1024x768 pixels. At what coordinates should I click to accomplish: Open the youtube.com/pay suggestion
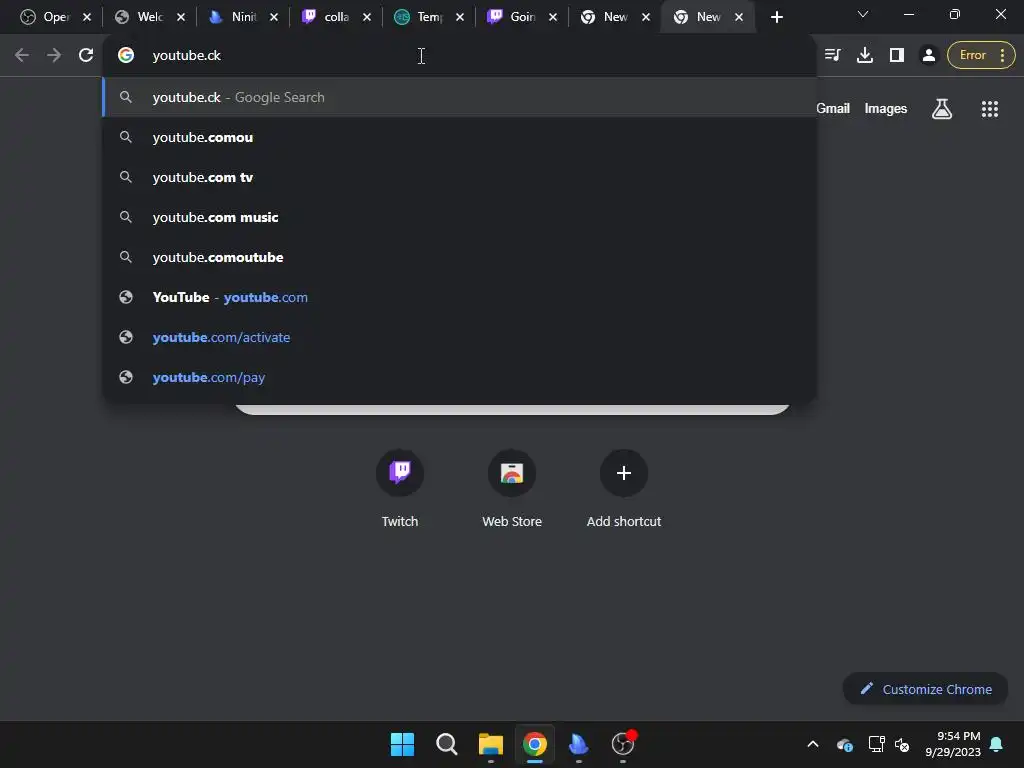point(460,377)
